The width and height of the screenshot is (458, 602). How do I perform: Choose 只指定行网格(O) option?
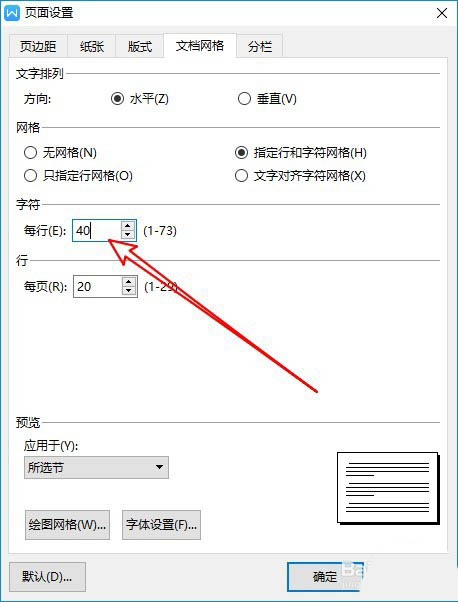pos(78,176)
